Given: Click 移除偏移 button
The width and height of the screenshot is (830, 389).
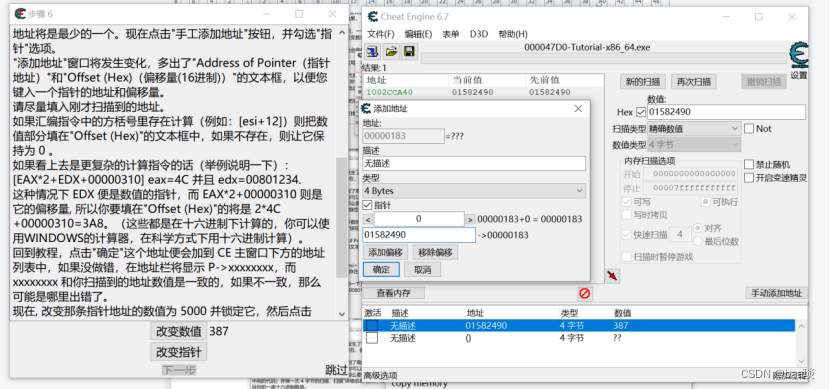Looking at the screenshot, I should pos(435,252).
